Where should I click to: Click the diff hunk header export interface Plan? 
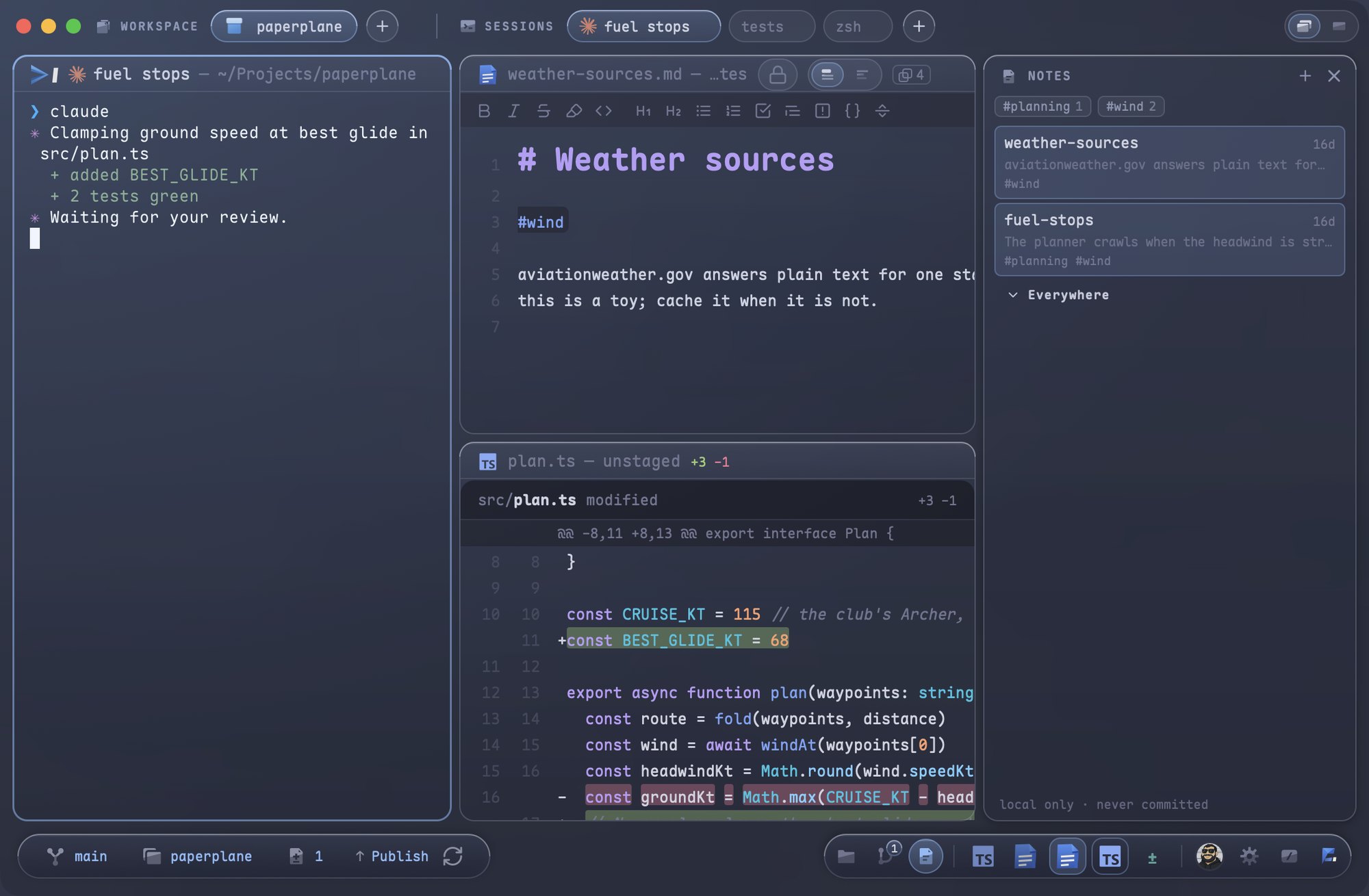(x=717, y=533)
